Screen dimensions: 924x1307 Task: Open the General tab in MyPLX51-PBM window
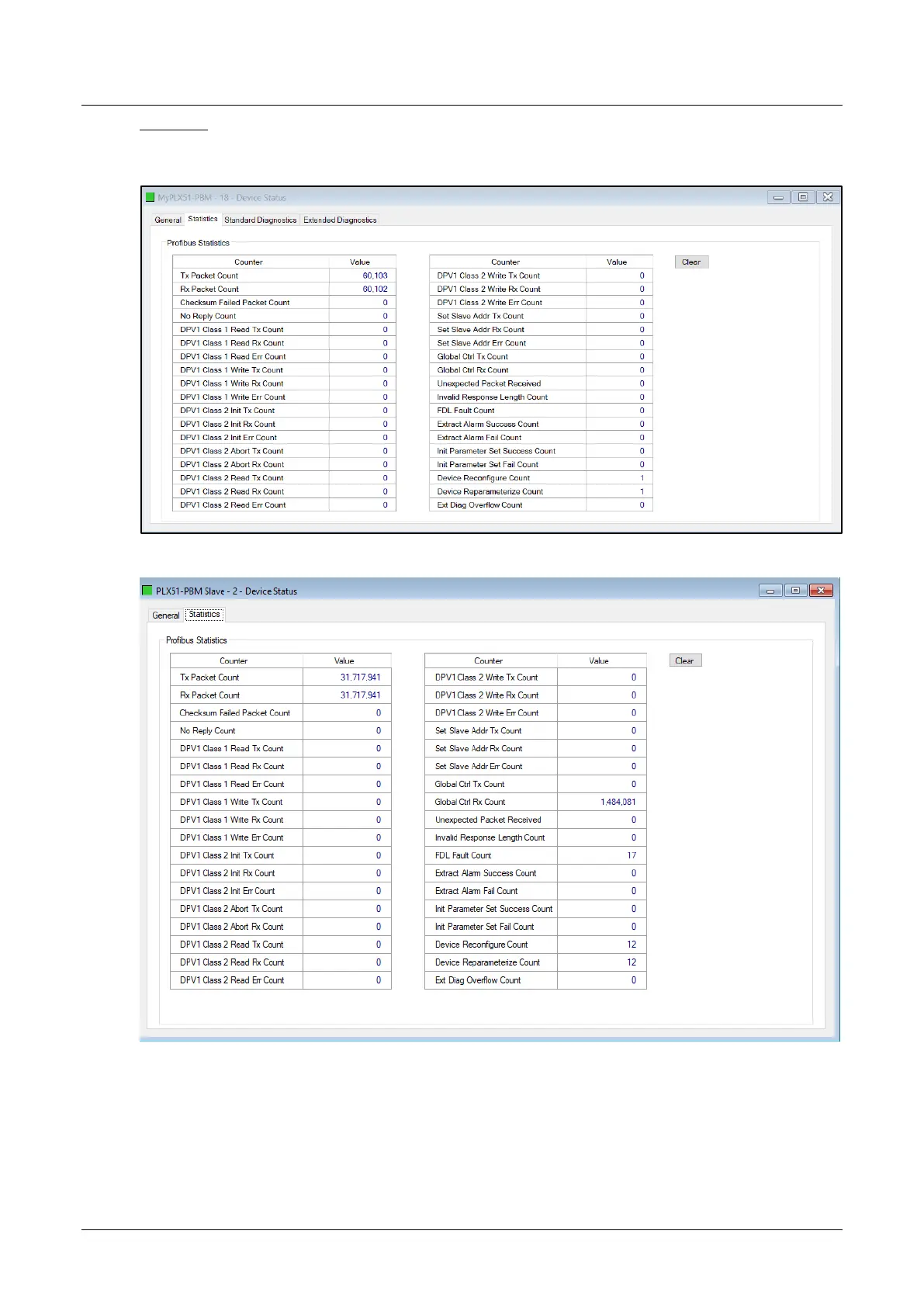[x=168, y=220]
